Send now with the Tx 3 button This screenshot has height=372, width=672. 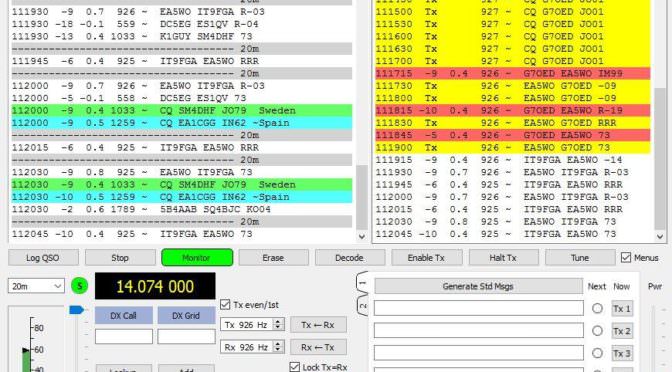[622, 353]
